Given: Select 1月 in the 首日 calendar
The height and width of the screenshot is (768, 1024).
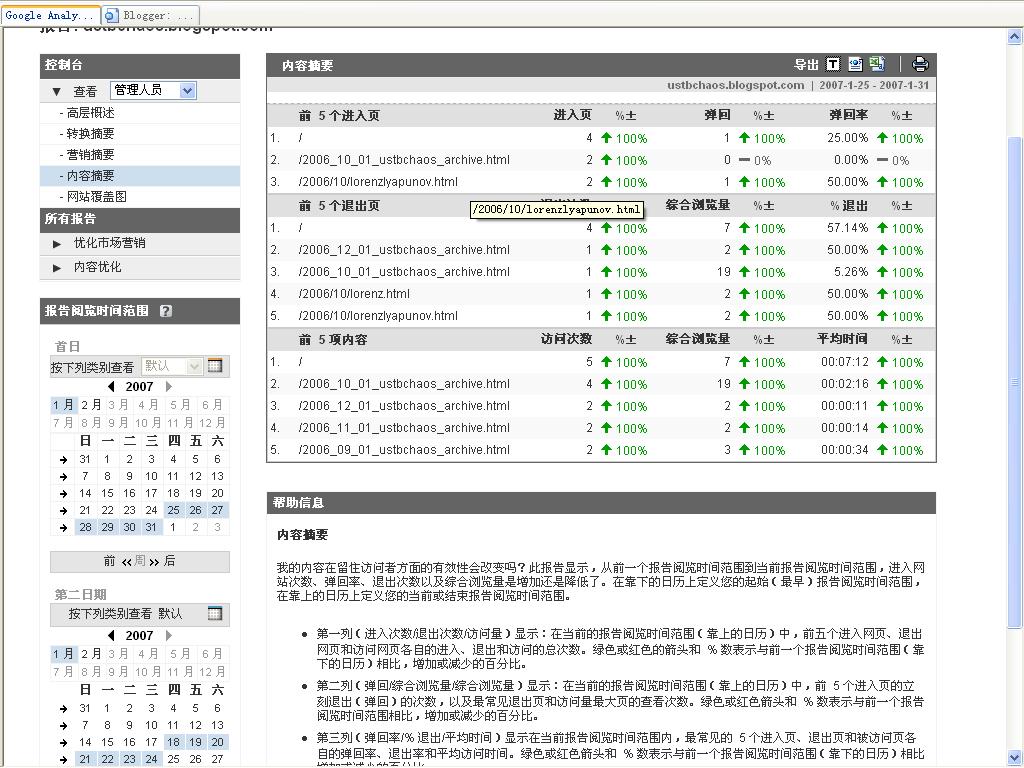Looking at the screenshot, I should (x=63, y=405).
